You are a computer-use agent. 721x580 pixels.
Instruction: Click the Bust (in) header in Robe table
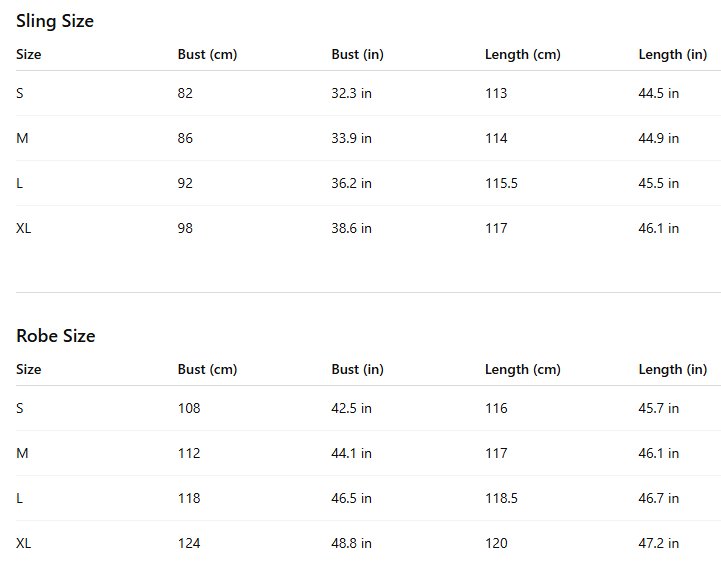point(357,370)
